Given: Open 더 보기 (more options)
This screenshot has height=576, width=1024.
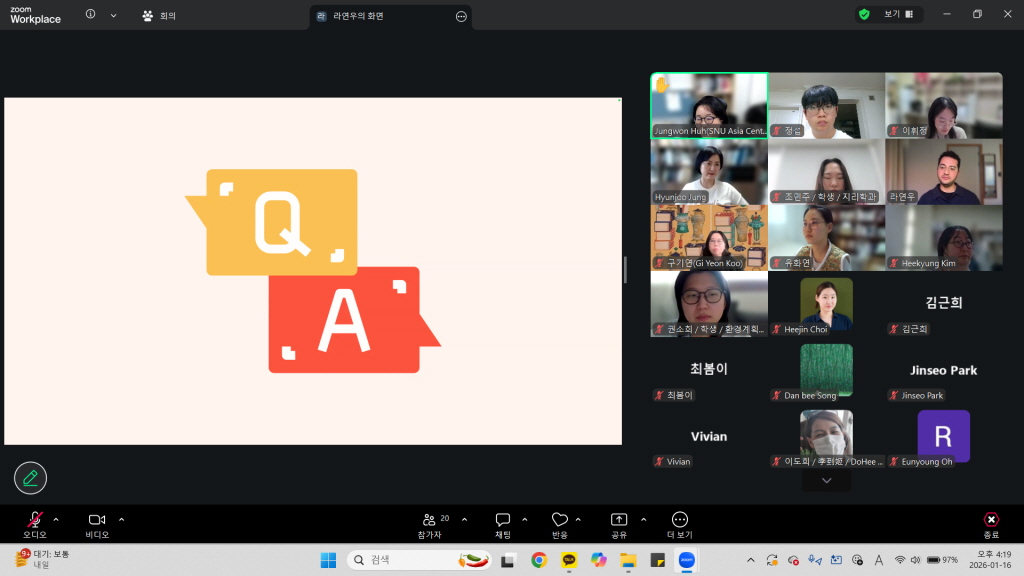Looking at the screenshot, I should pos(679,521).
